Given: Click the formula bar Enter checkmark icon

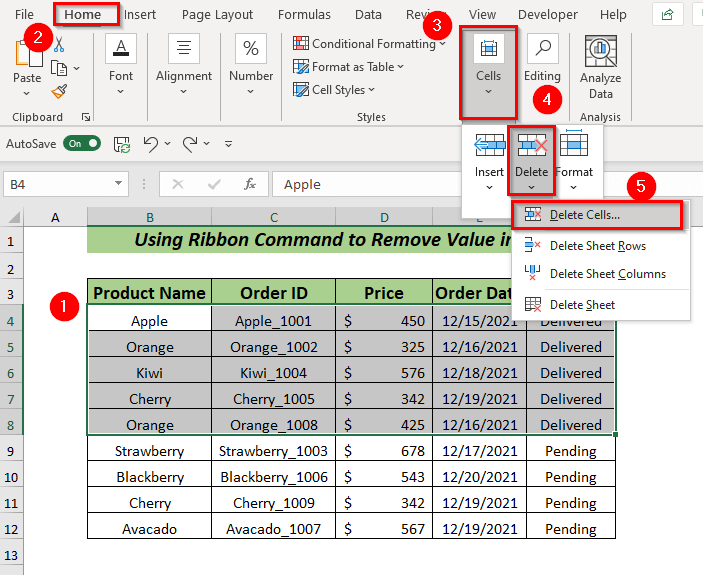Looking at the screenshot, I should tap(214, 184).
